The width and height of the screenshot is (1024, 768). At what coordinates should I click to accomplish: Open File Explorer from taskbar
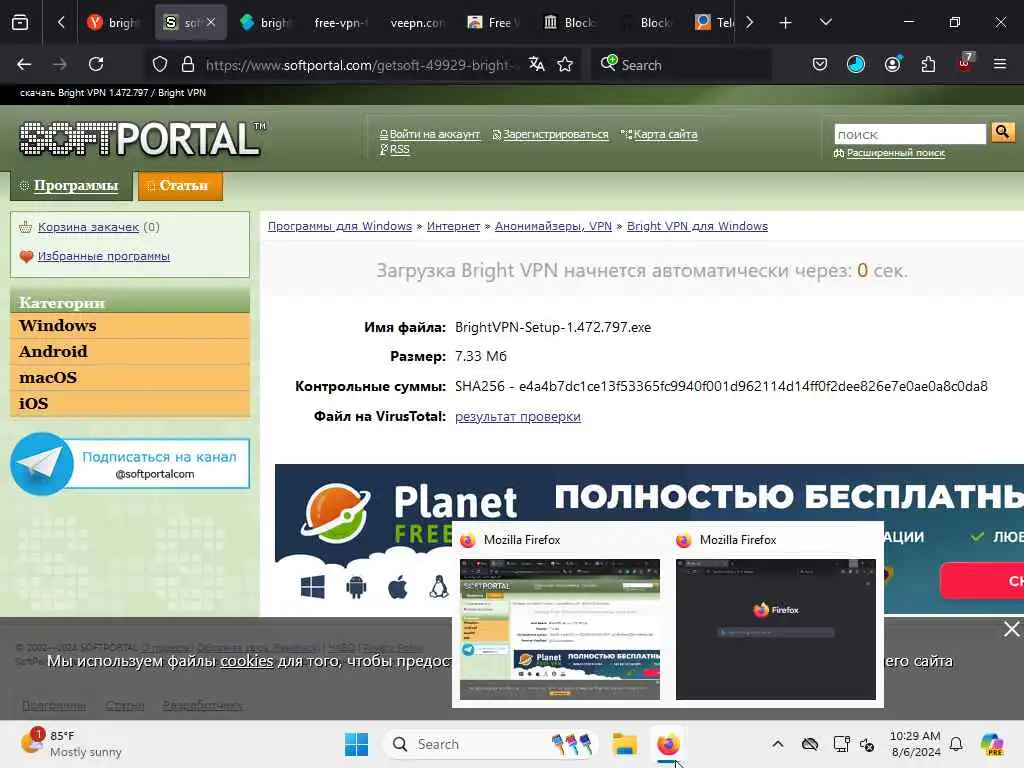pos(624,744)
